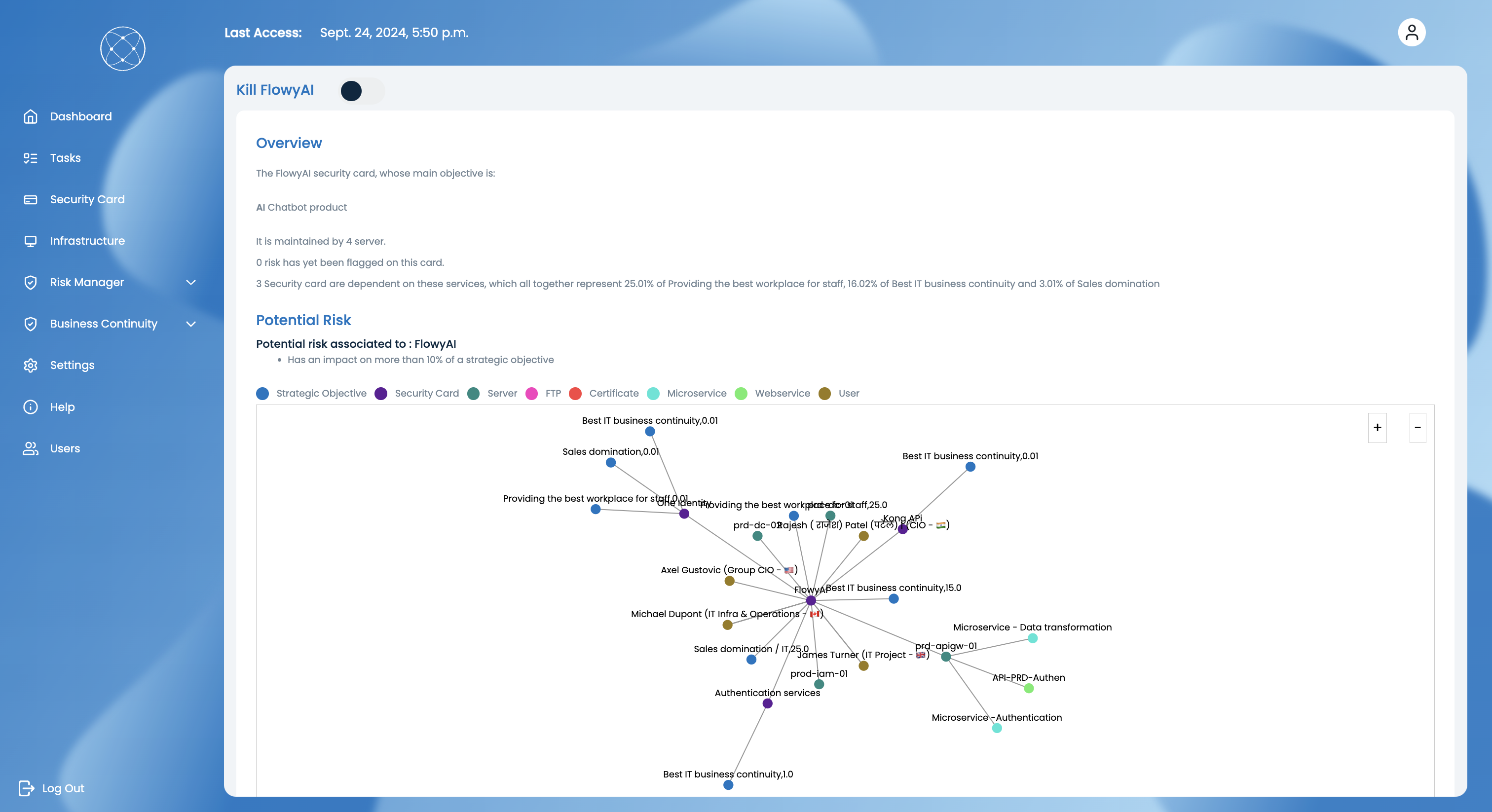1492x812 pixels.
Task: Select the Microservice legend color swatch
Action: tap(655, 393)
